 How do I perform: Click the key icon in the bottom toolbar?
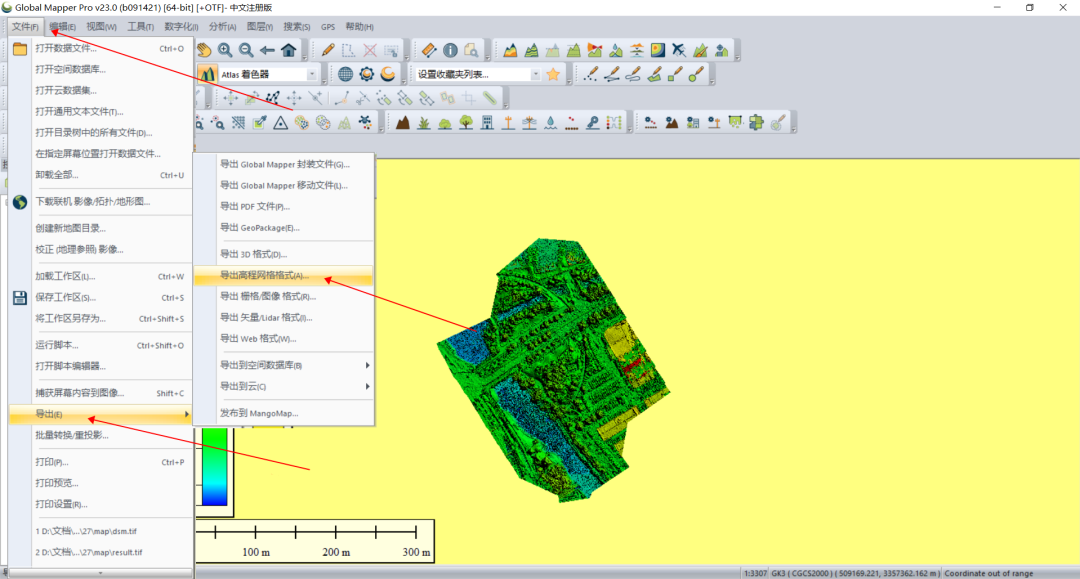coord(593,123)
